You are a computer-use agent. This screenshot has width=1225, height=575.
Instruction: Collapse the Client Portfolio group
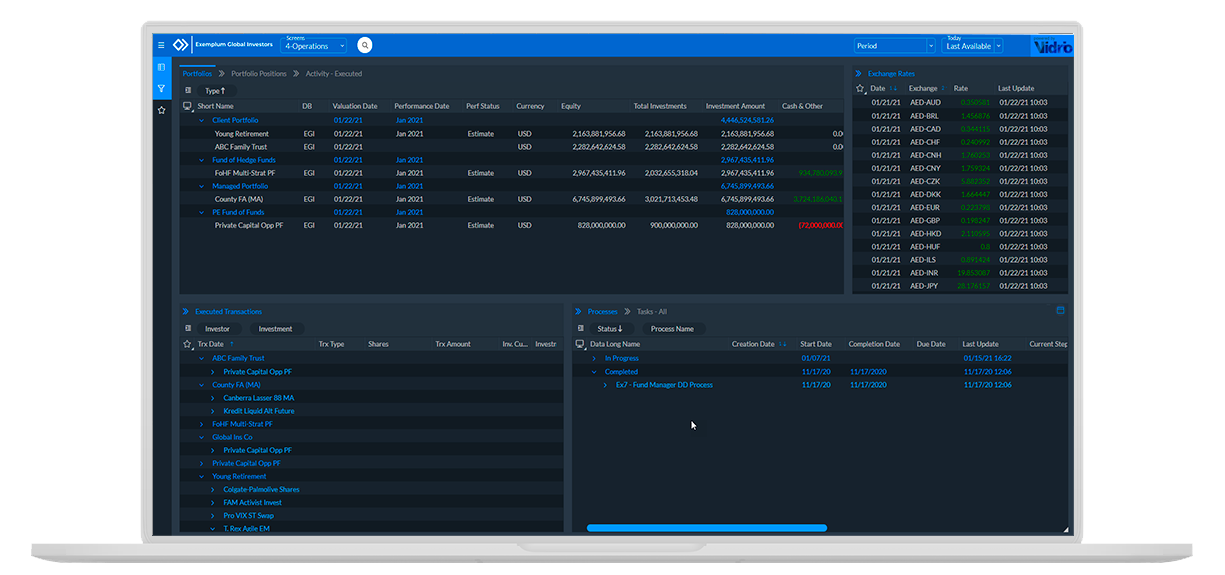(x=200, y=120)
